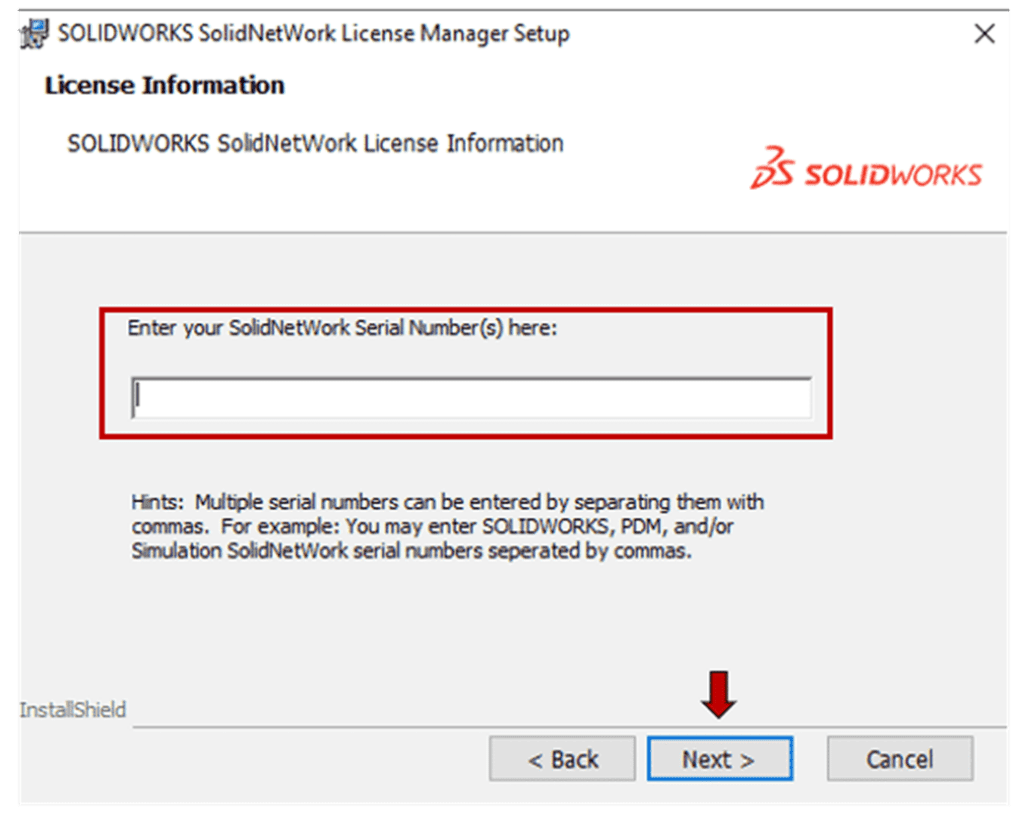This screenshot has height=820, width=1024.
Task: Click the SOLIDWORKS logo
Action: coord(865,172)
